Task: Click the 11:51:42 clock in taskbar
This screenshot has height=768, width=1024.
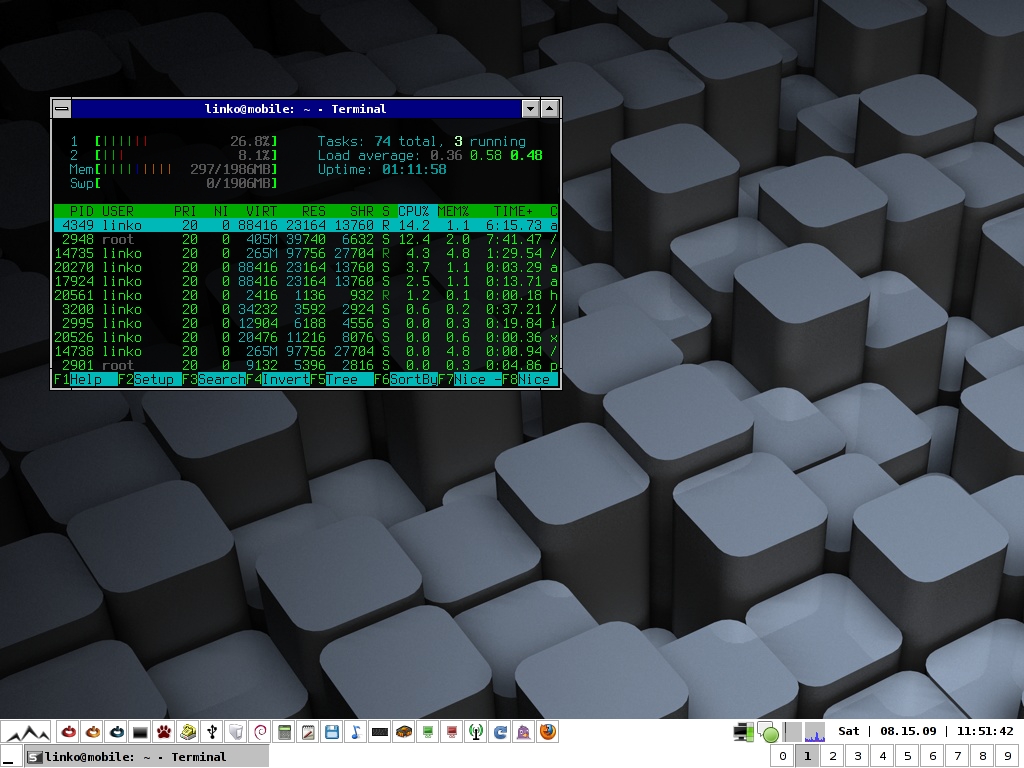Action: (985, 731)
